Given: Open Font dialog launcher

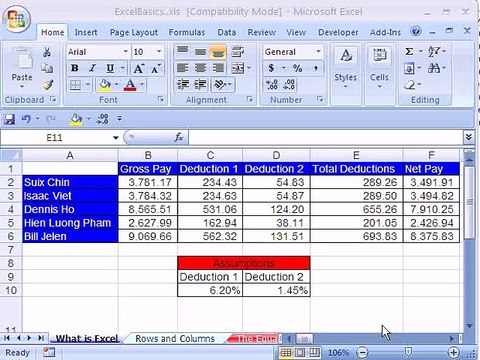Looking at the screenshot, I should point(161,99).
